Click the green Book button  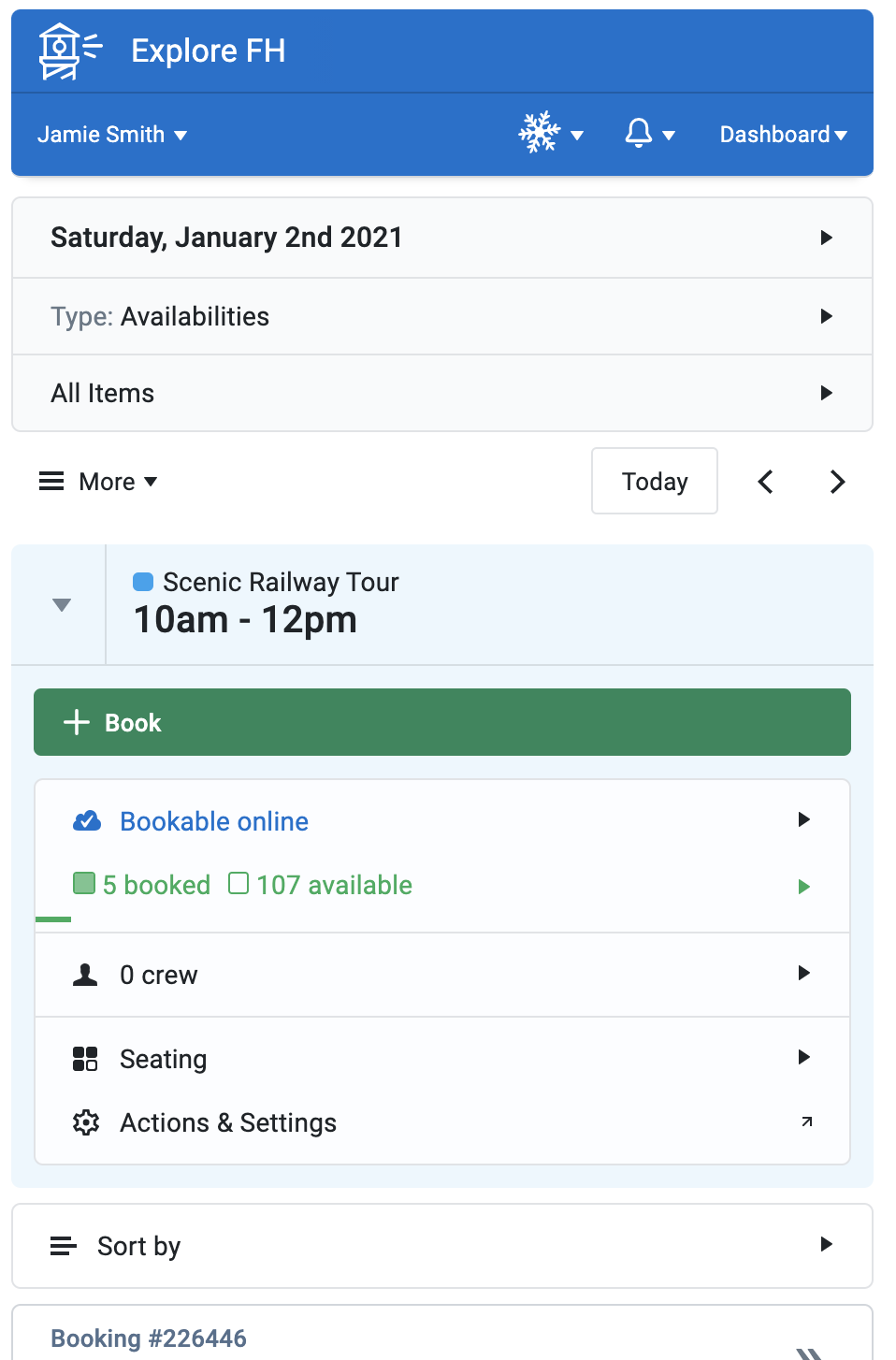pyautogui.click(x=442, y=722)
